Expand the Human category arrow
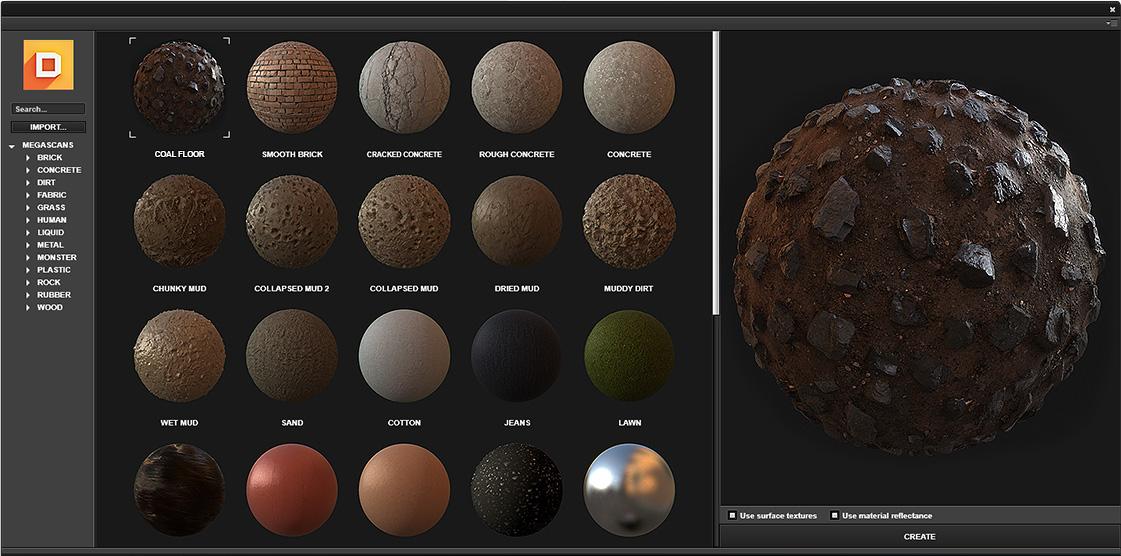The width and height of the screenshot is (1121, 556). pyautogui.click(x=28, y=220)
